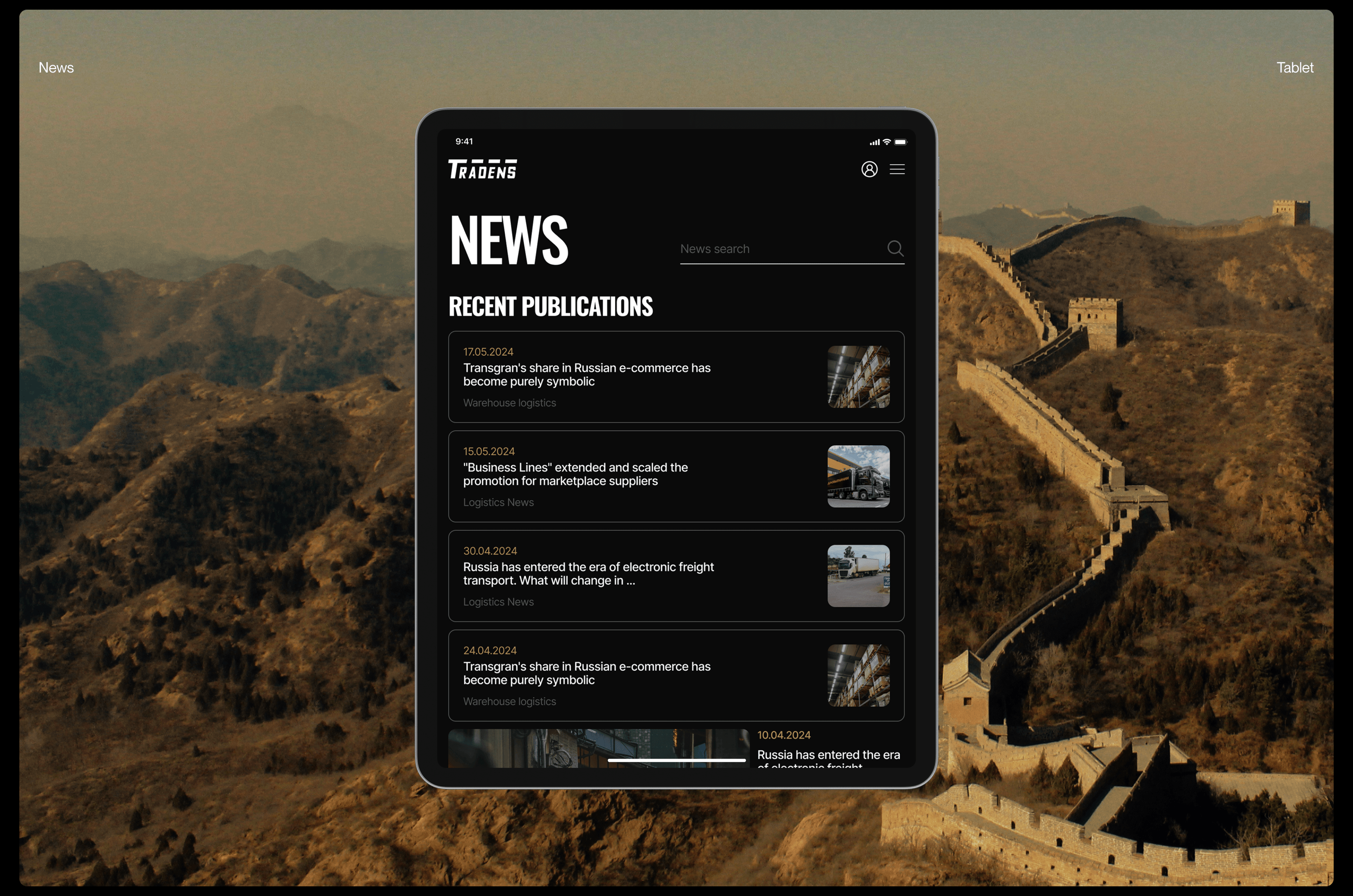Open the "Business Lines" extended promotion article
Viewport: 1353px width, 896px height.
pyautogui.click(x=575, y=474)
